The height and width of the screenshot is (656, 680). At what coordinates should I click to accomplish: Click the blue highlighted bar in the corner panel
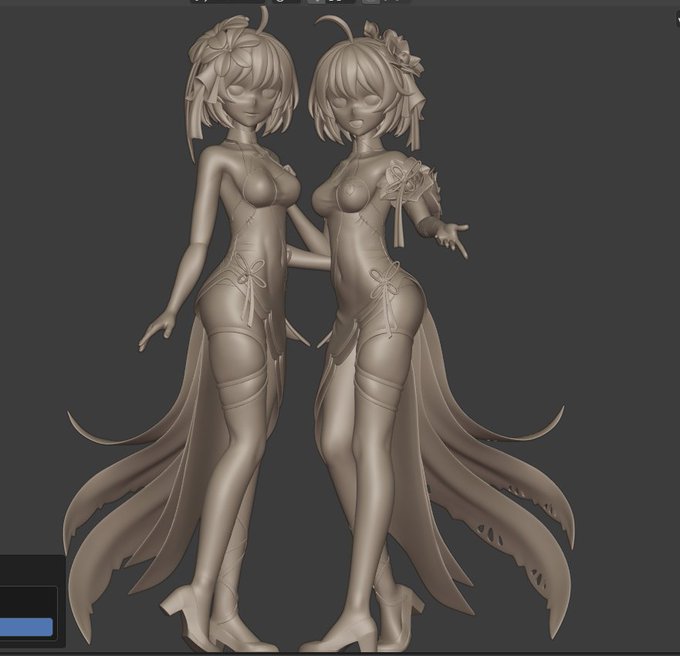click(x=26, y=627)
